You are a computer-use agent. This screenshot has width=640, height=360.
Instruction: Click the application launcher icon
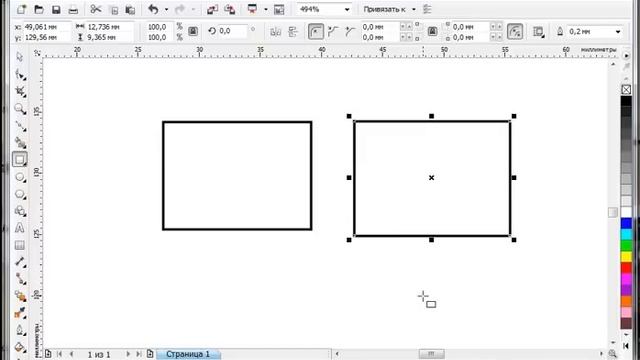pyautogui.click(x=253, y=9)
